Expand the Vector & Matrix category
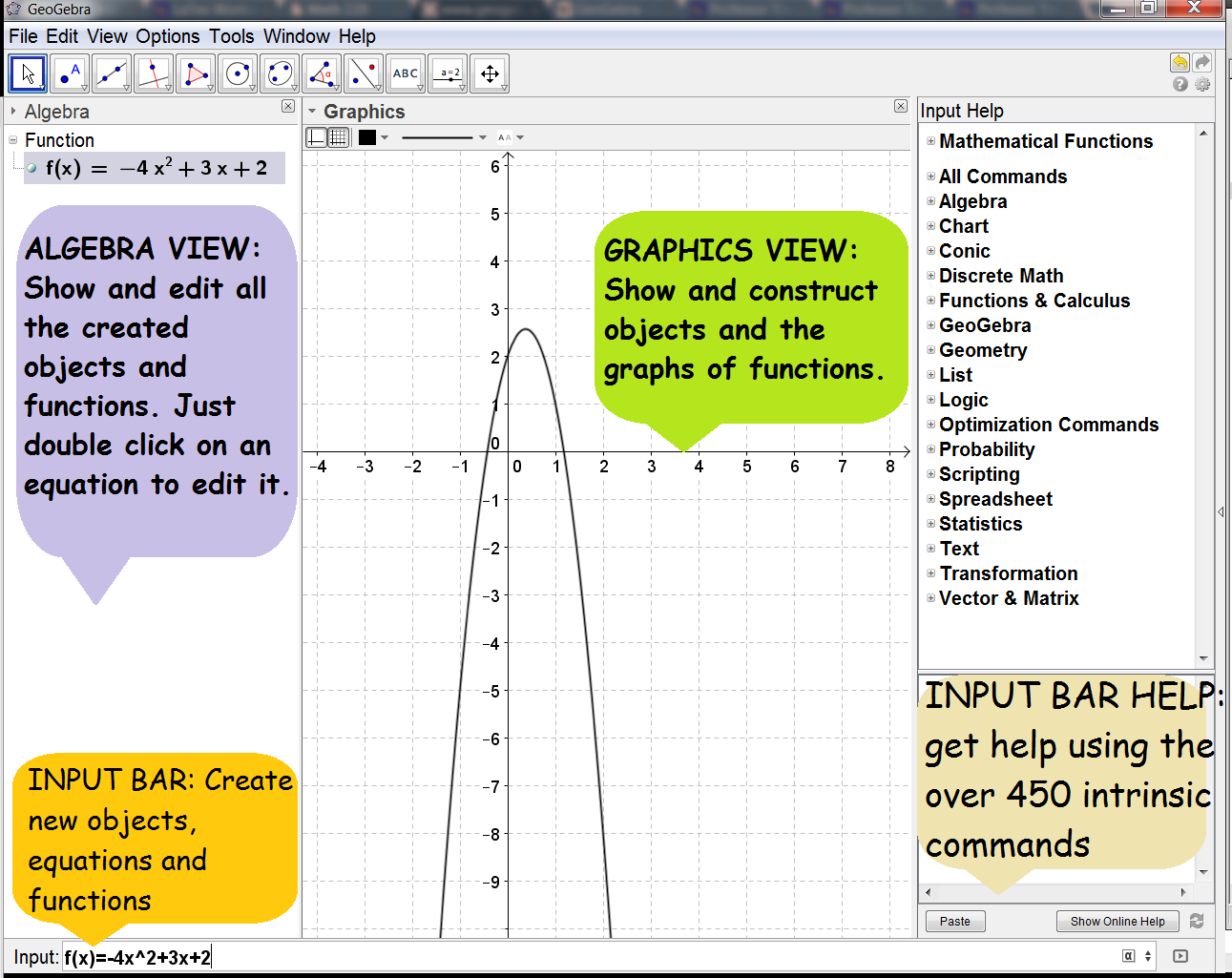1232x978 pixels. point(931,598)
